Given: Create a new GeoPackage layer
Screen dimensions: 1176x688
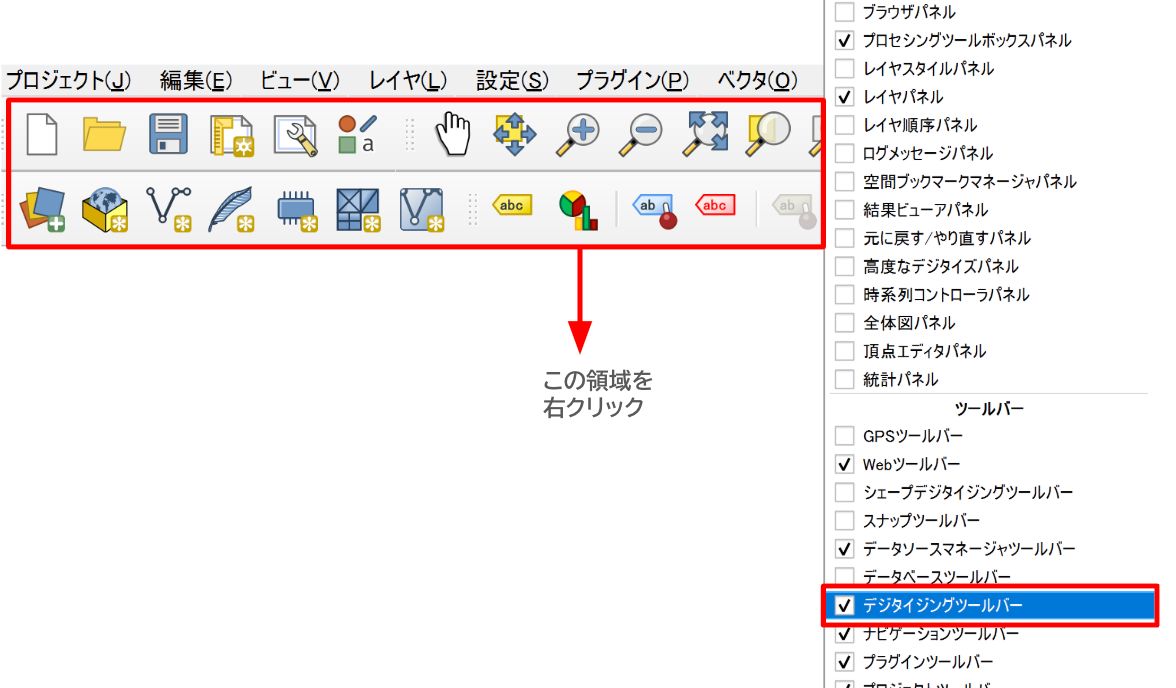Looking at the screenshot, I should [105, 209].
